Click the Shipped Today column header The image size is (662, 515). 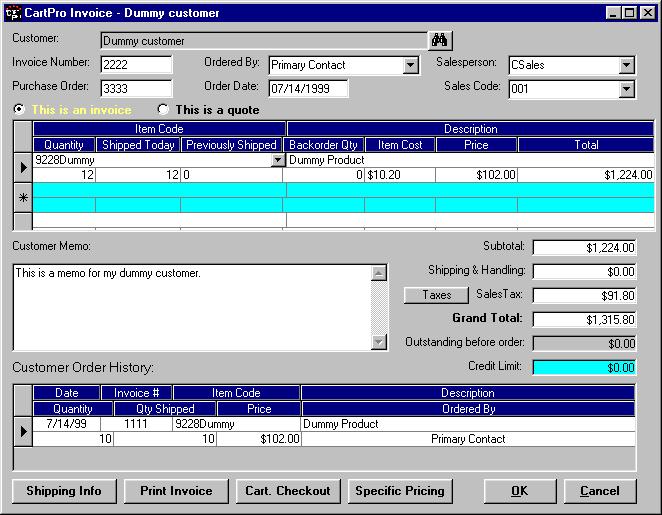coord(138,145)
